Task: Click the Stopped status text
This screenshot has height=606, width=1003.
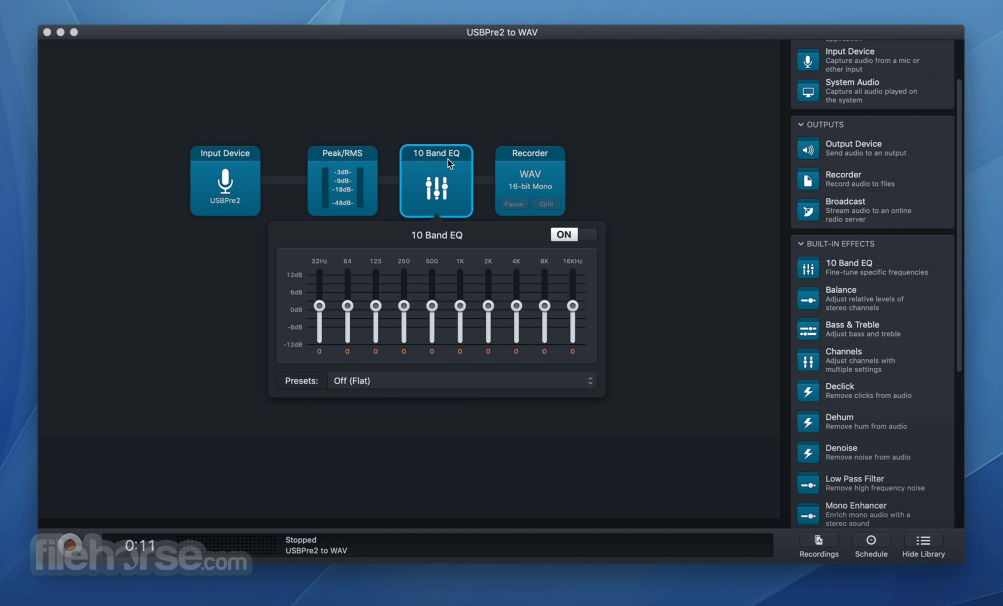Action: click(301, 540)
